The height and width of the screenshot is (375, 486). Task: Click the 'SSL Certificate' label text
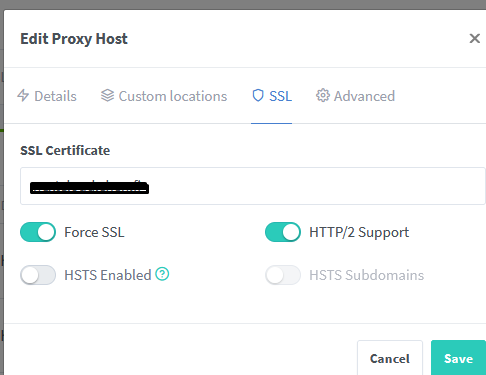click(65, 151)
